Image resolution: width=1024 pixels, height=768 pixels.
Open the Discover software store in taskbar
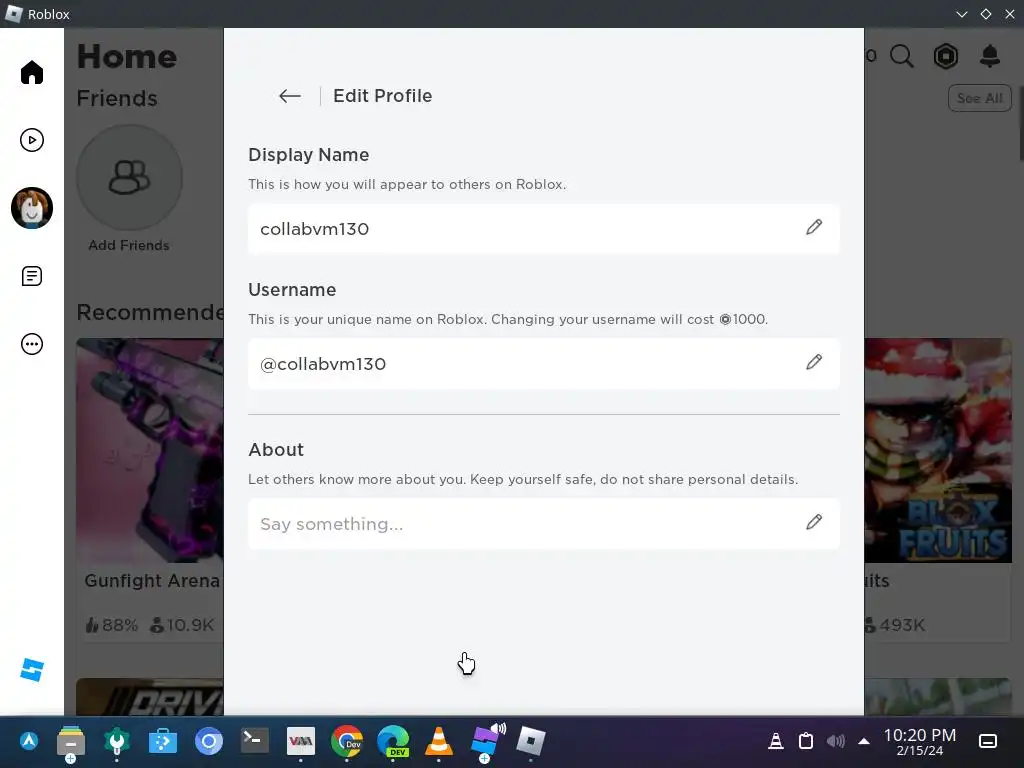(x=163, y=741)
